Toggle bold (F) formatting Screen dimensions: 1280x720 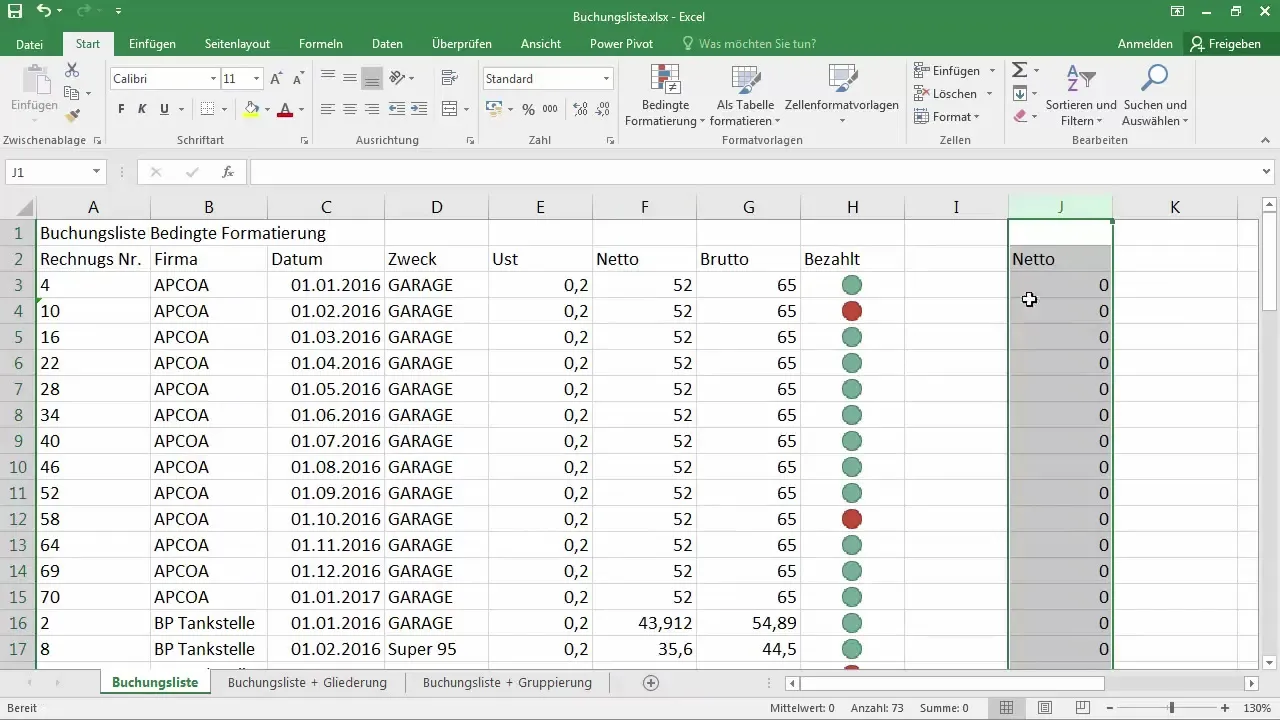coord(121,109)
